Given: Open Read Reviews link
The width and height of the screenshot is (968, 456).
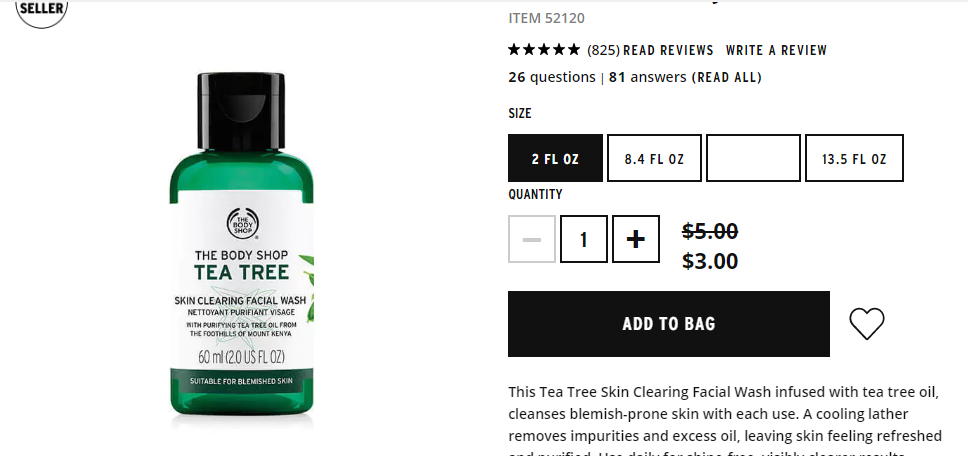Looking at the screenshot, I should coord(668,50).
